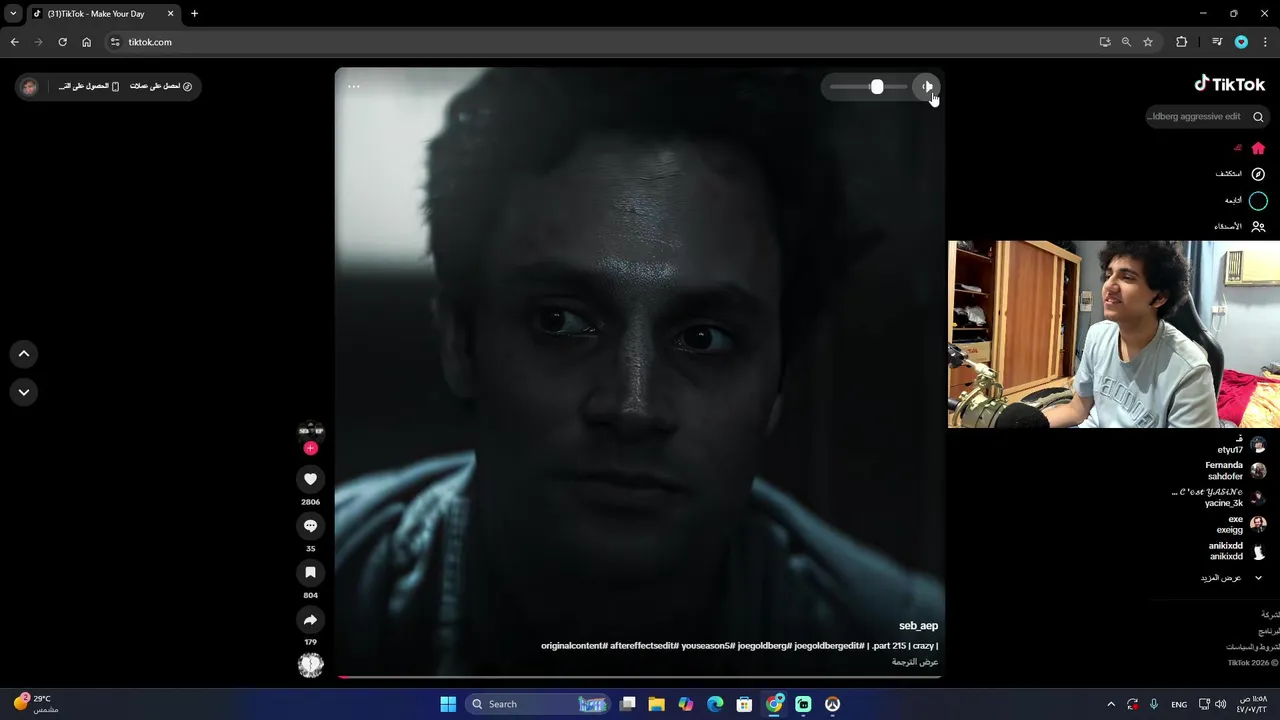Click the #aftereffectsedit hashtag

point(645,646)
